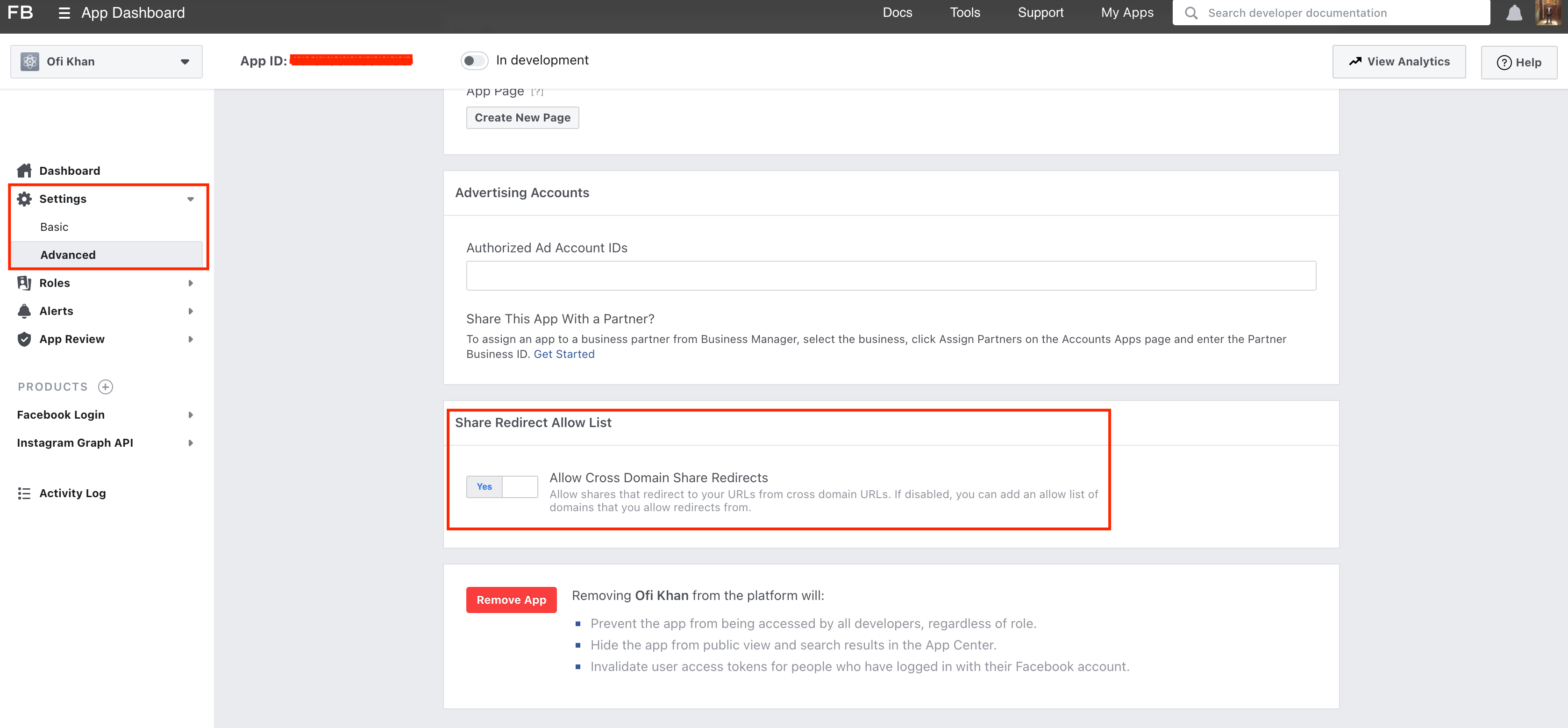Click the Authorized Ad Account IDs field

coord(891,276)
